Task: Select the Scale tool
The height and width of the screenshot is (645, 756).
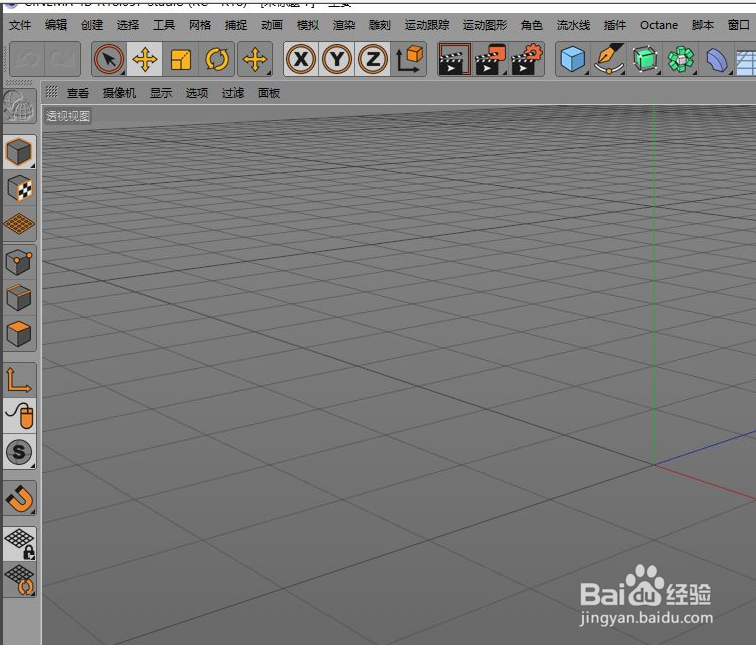Action: tap(181, 59)
